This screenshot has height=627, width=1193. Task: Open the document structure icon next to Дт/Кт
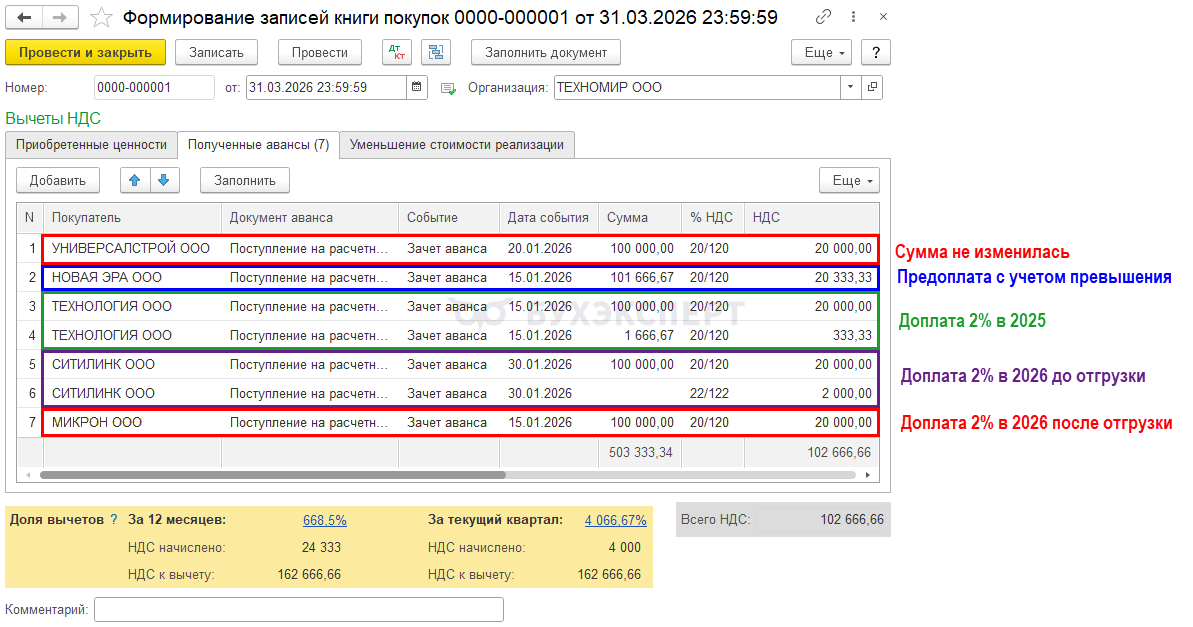pyautogui.click(x=435, y=53)
